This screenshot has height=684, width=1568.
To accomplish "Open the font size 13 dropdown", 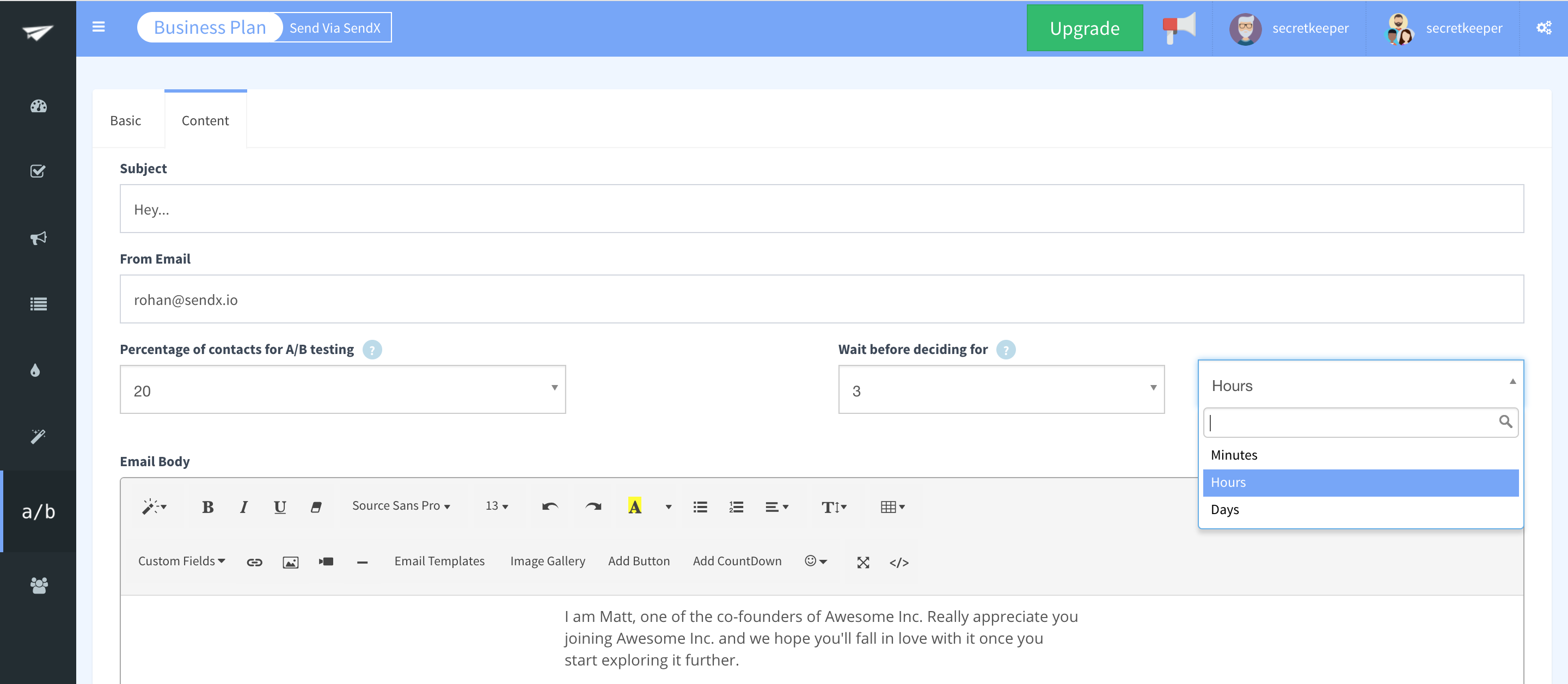I will click(497, 506).
